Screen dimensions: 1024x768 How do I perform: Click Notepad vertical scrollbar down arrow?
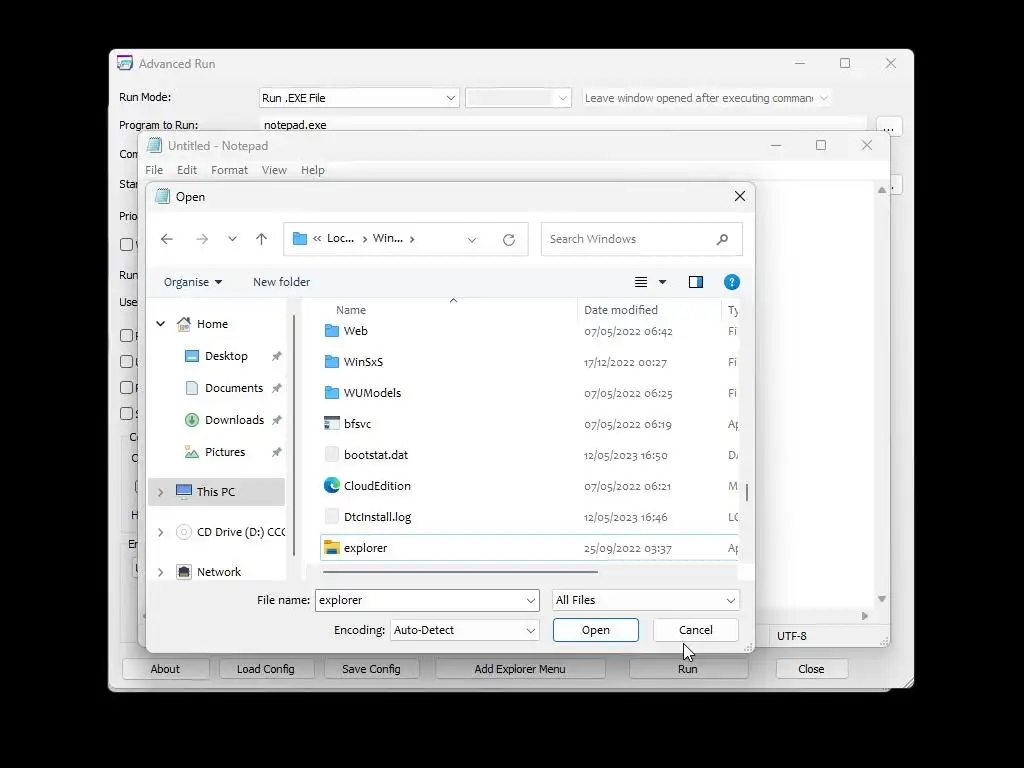[882, 599]
